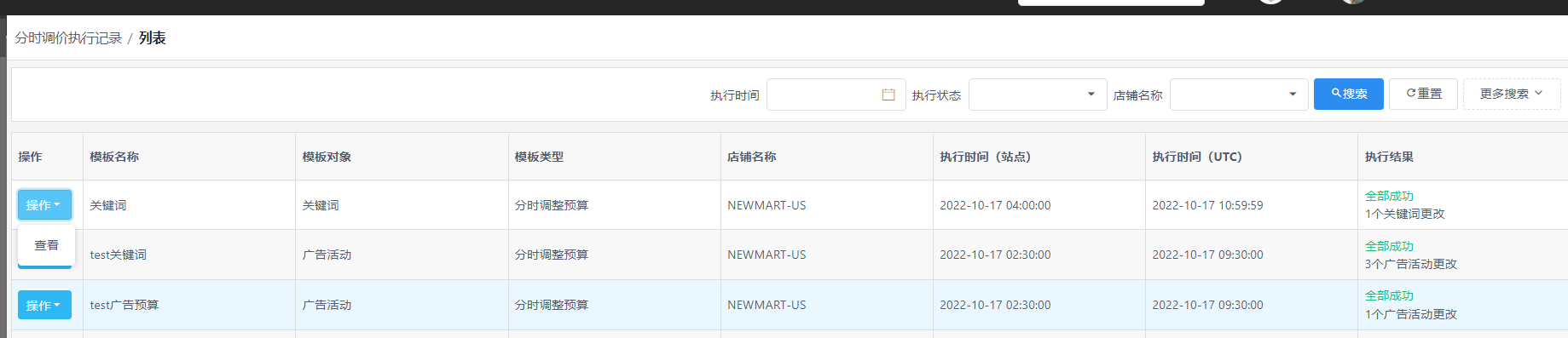Screen dimensions: 1568x338
Task: Click 店铺名称 column header
Action: pyautogui.click(x=751, y=157)
